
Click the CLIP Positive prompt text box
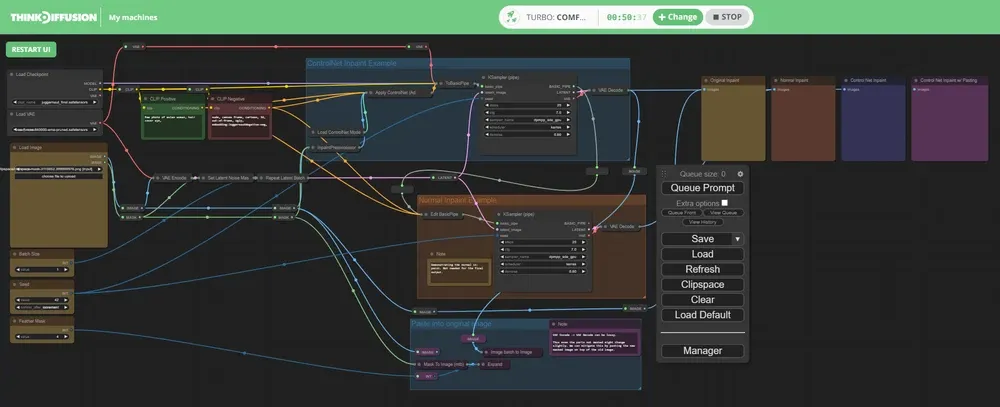tap(173, 124)
